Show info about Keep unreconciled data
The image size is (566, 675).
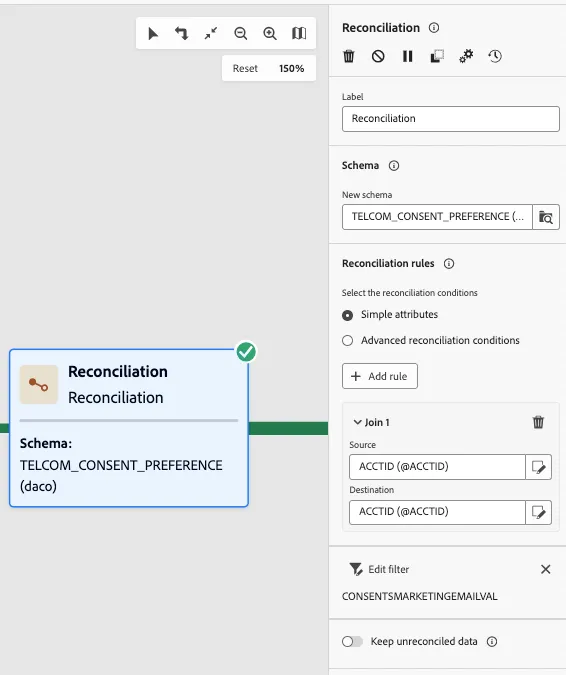coord(492,642)
